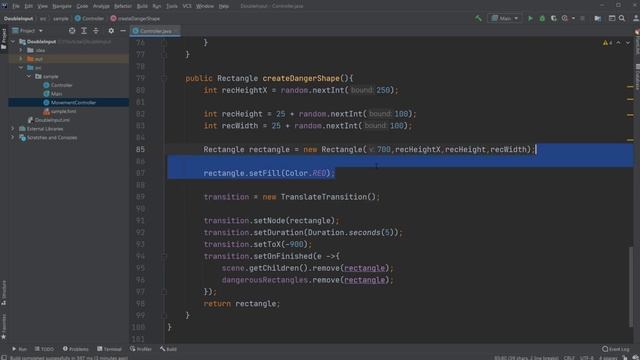The height and width of the screenshot is (360, 640).
Task: Run with Coverage using the shield icon
Action: point(553,18)
